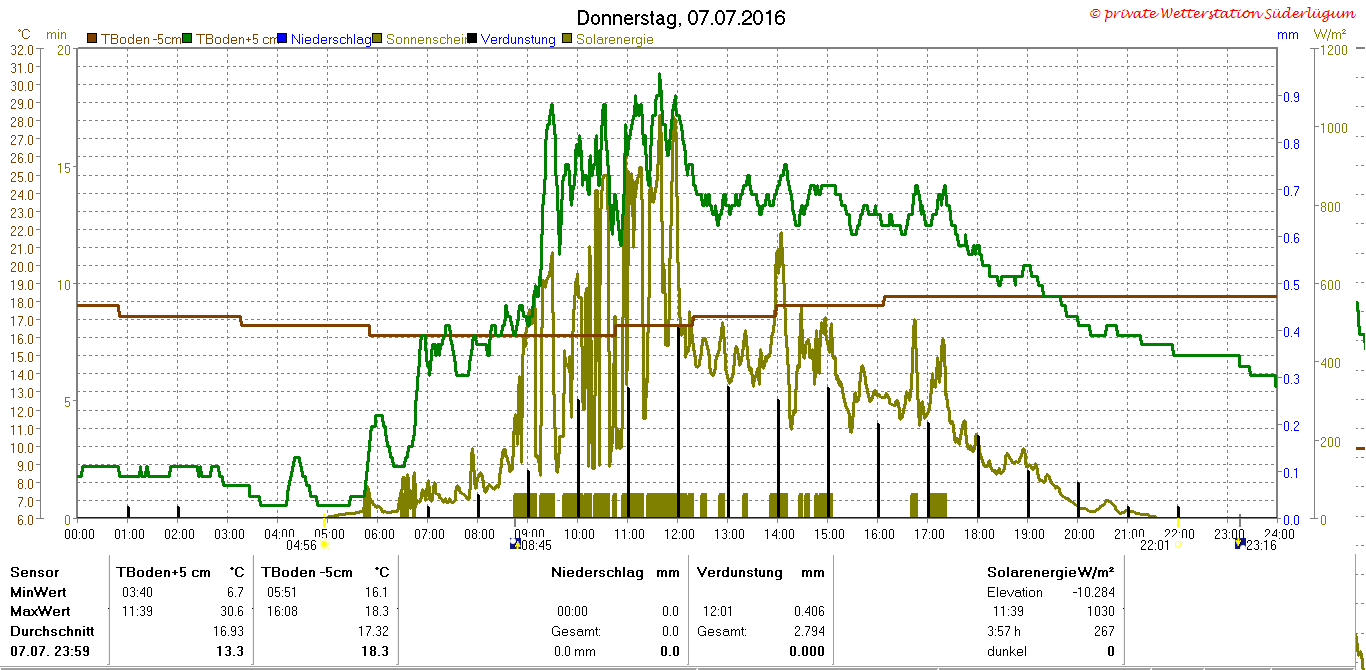Click the 0.406 Verdunstung value
The width and height of the screenshot is (1366, 670).
809,611
